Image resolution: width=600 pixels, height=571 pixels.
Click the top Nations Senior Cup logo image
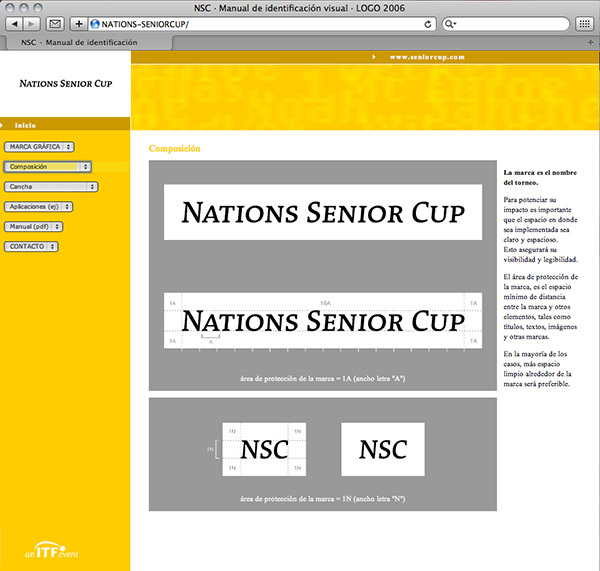tap(323, 212)
